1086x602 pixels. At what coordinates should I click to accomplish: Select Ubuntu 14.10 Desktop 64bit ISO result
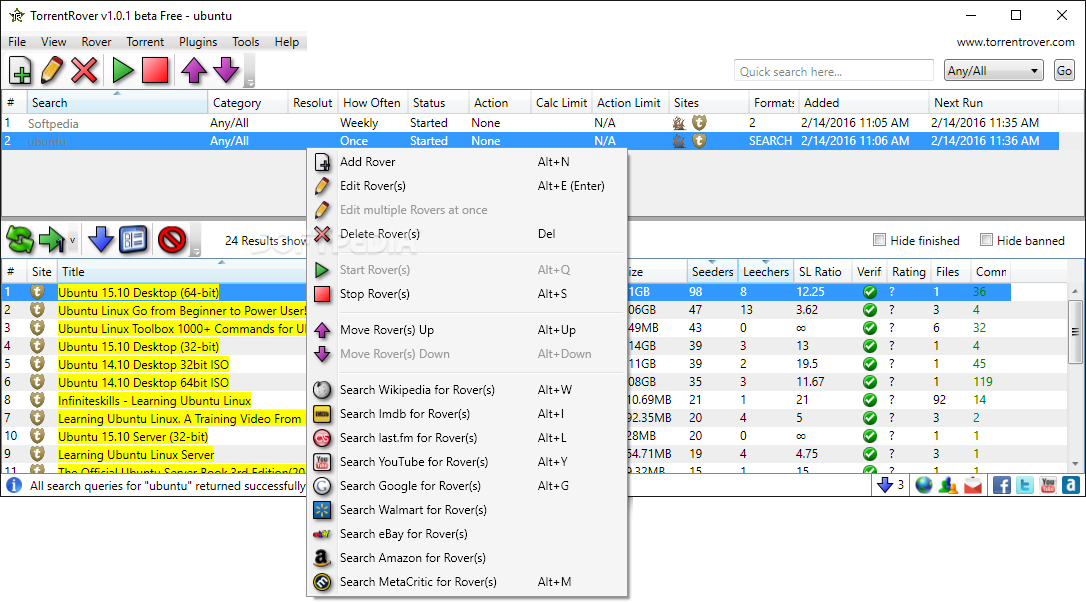point(143,382)
